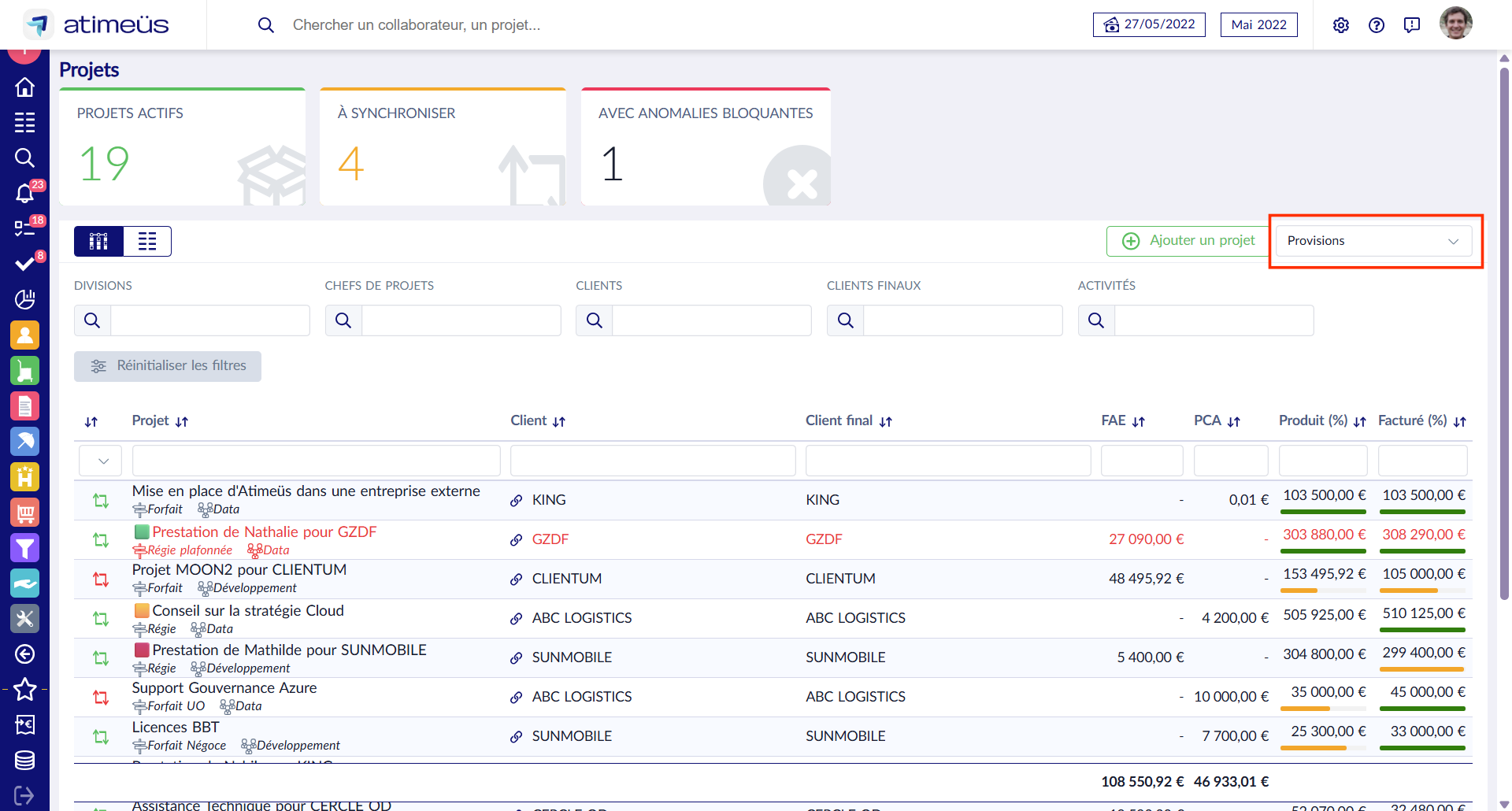This screenshot has height=811, width=1512.
Task: Sort the table by Produit (%) column
Action: coord(1360,421)
